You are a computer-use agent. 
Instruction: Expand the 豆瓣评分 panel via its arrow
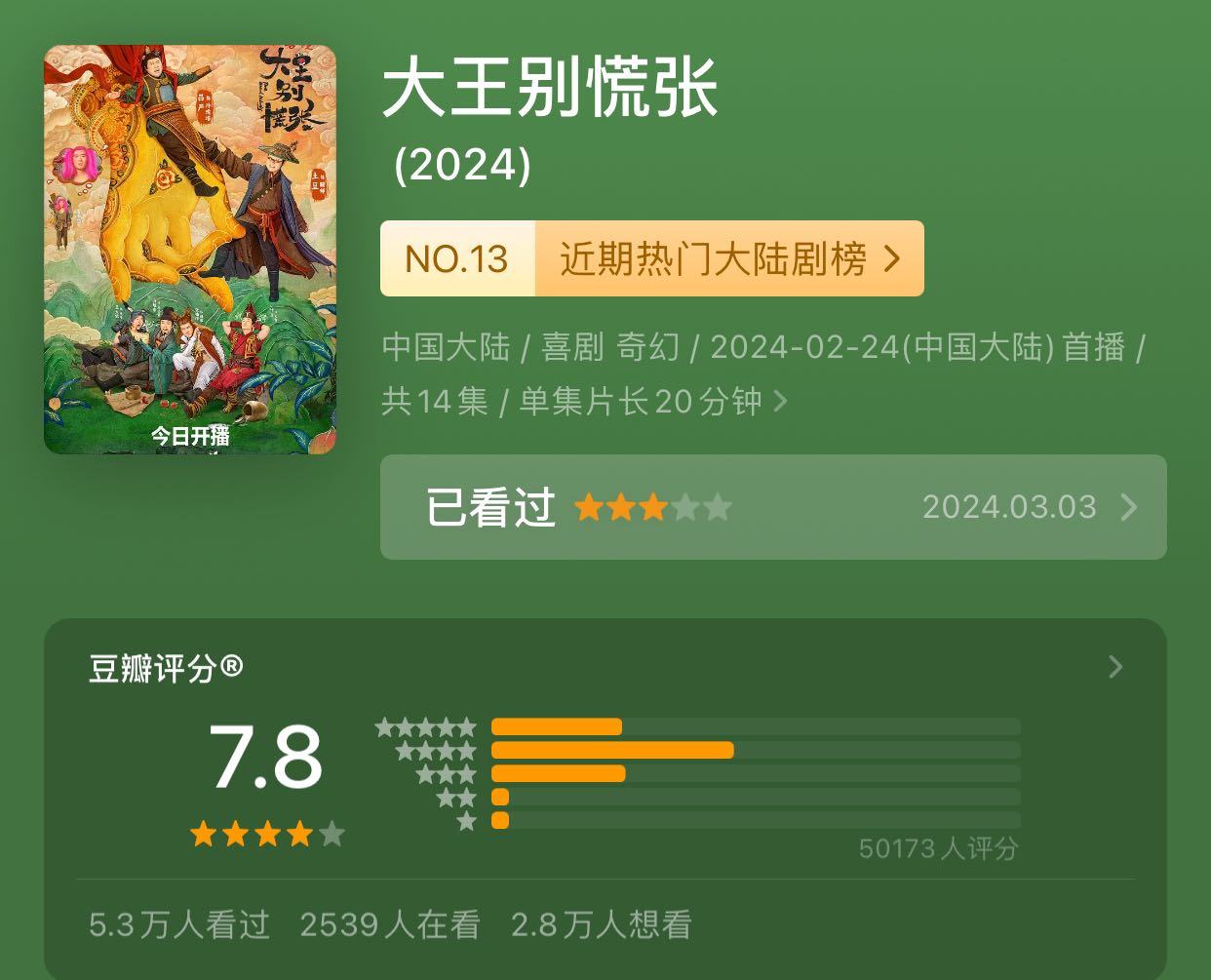pyautogui.click(x=1116, y=667)
